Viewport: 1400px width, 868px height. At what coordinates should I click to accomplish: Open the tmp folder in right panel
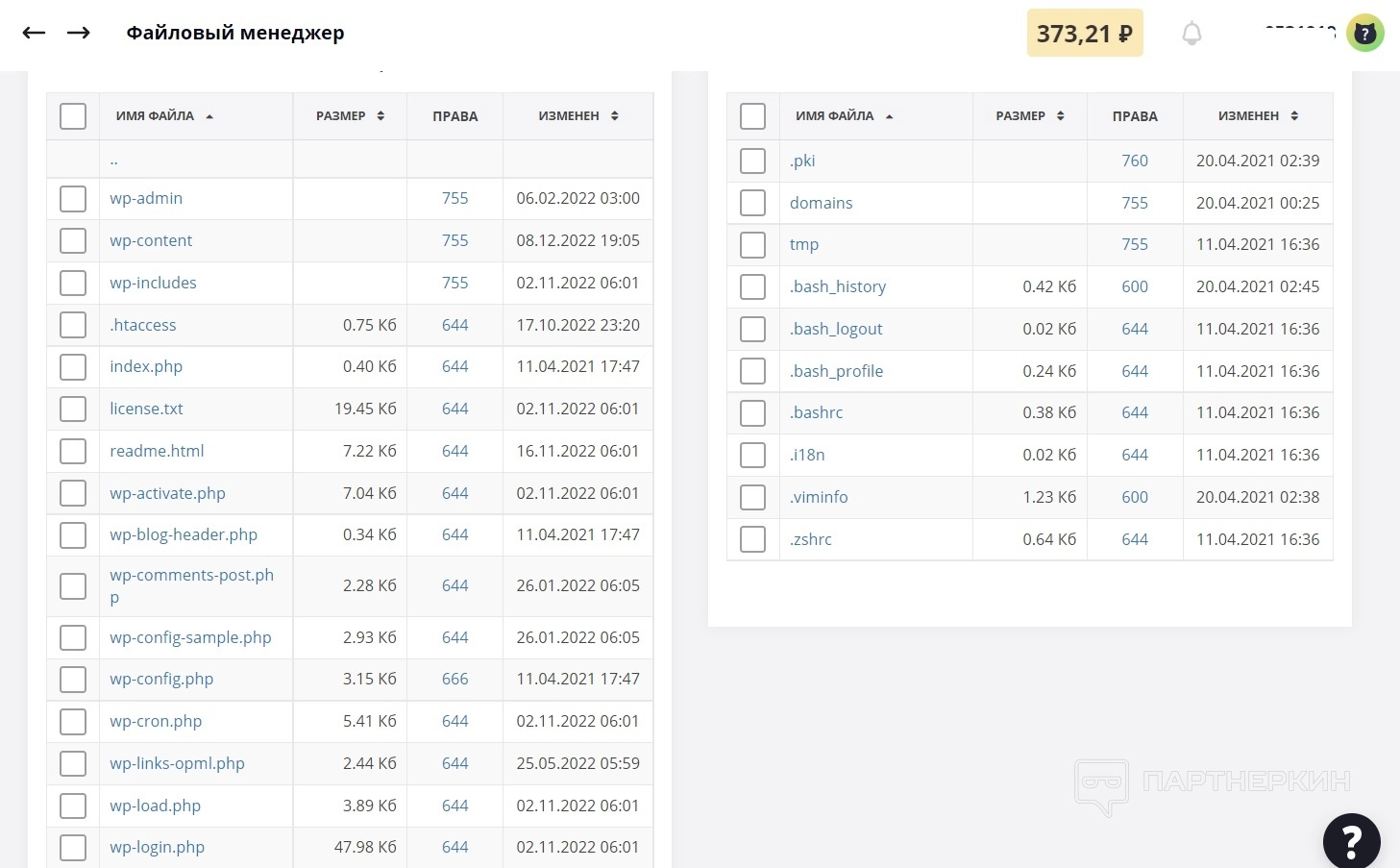point(804,244)
